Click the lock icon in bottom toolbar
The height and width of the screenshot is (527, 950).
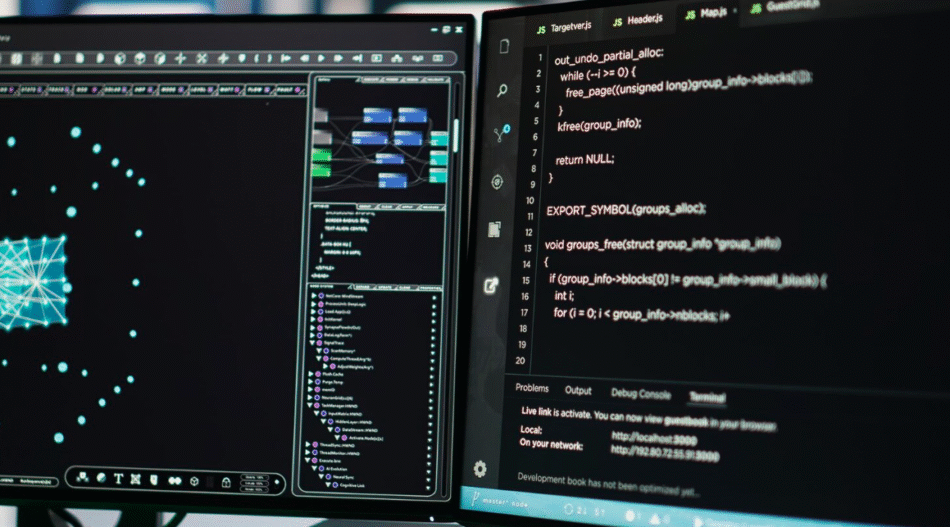point(226,482)
